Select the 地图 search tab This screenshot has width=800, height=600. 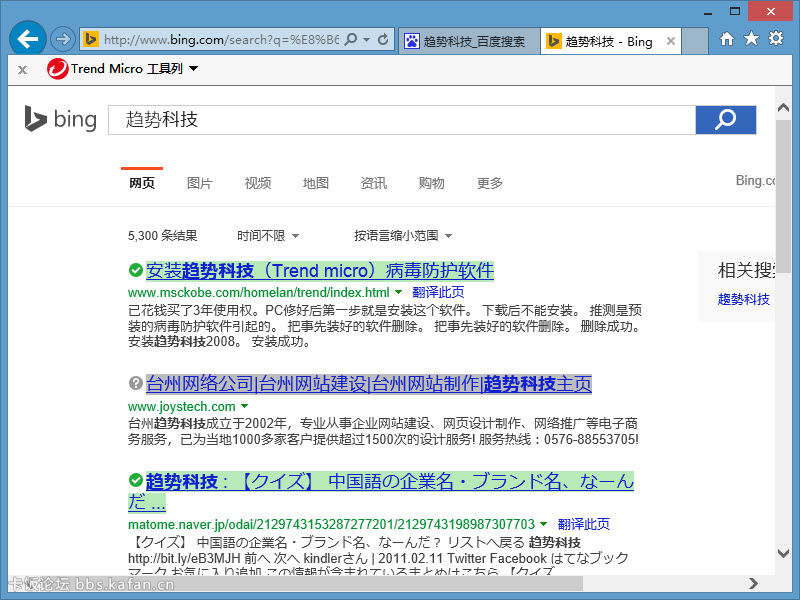coord(315,183)
